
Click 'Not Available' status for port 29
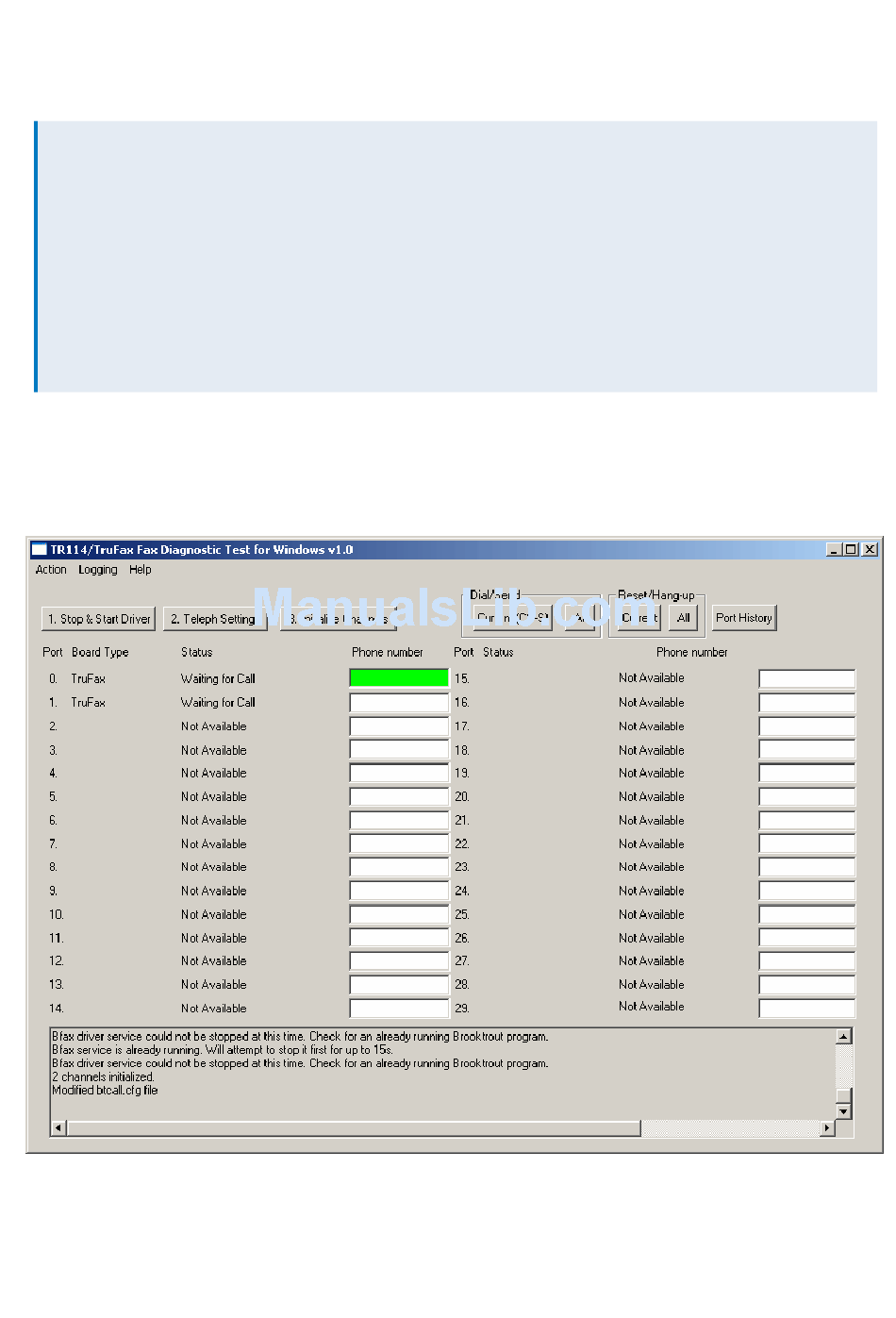[x=652, y=1007]
